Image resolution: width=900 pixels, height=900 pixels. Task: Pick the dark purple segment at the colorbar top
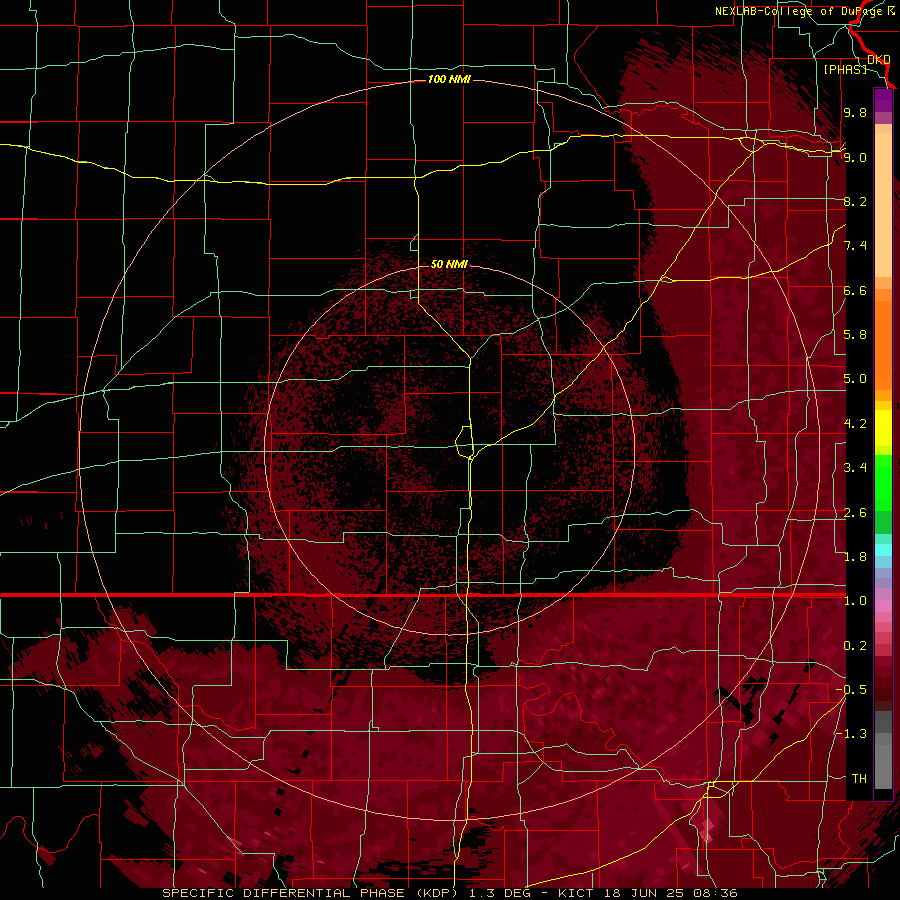coord(883,100)
